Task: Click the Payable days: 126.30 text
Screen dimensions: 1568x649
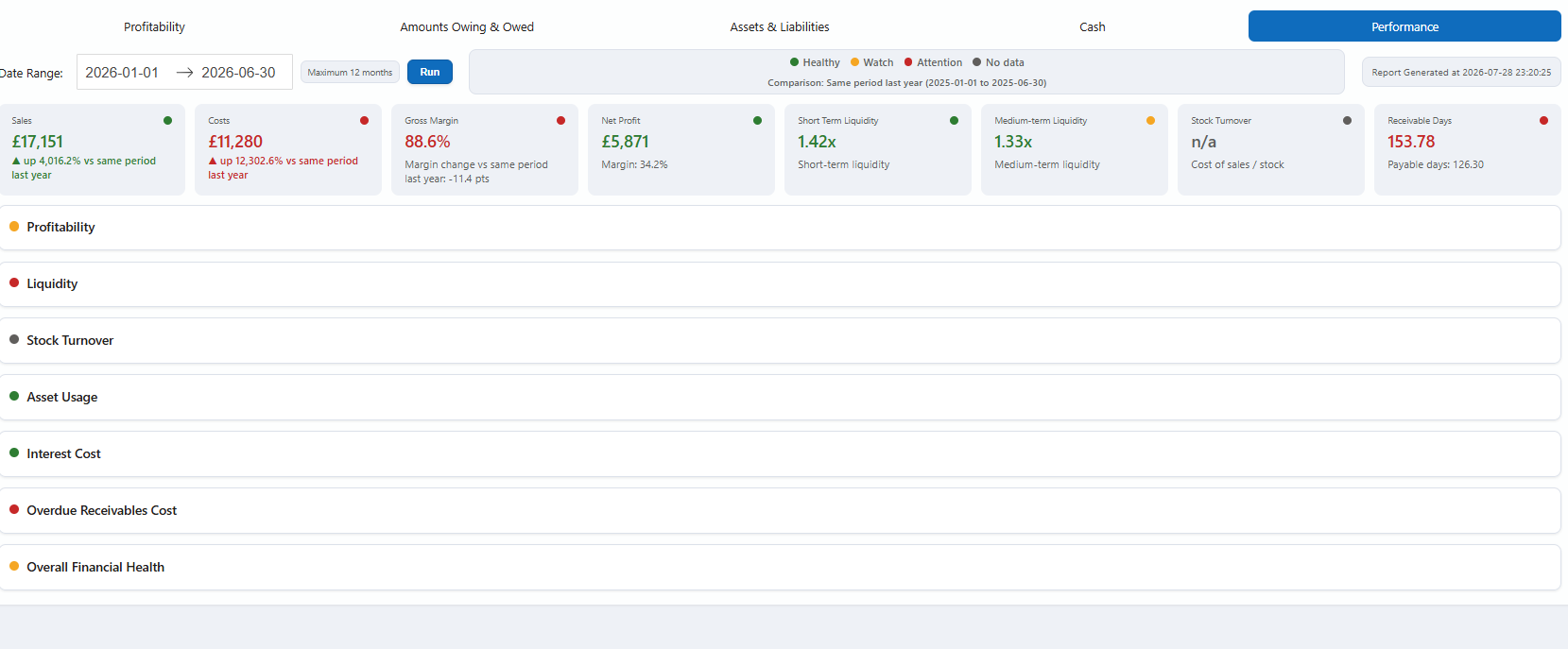Action: 1436,164
